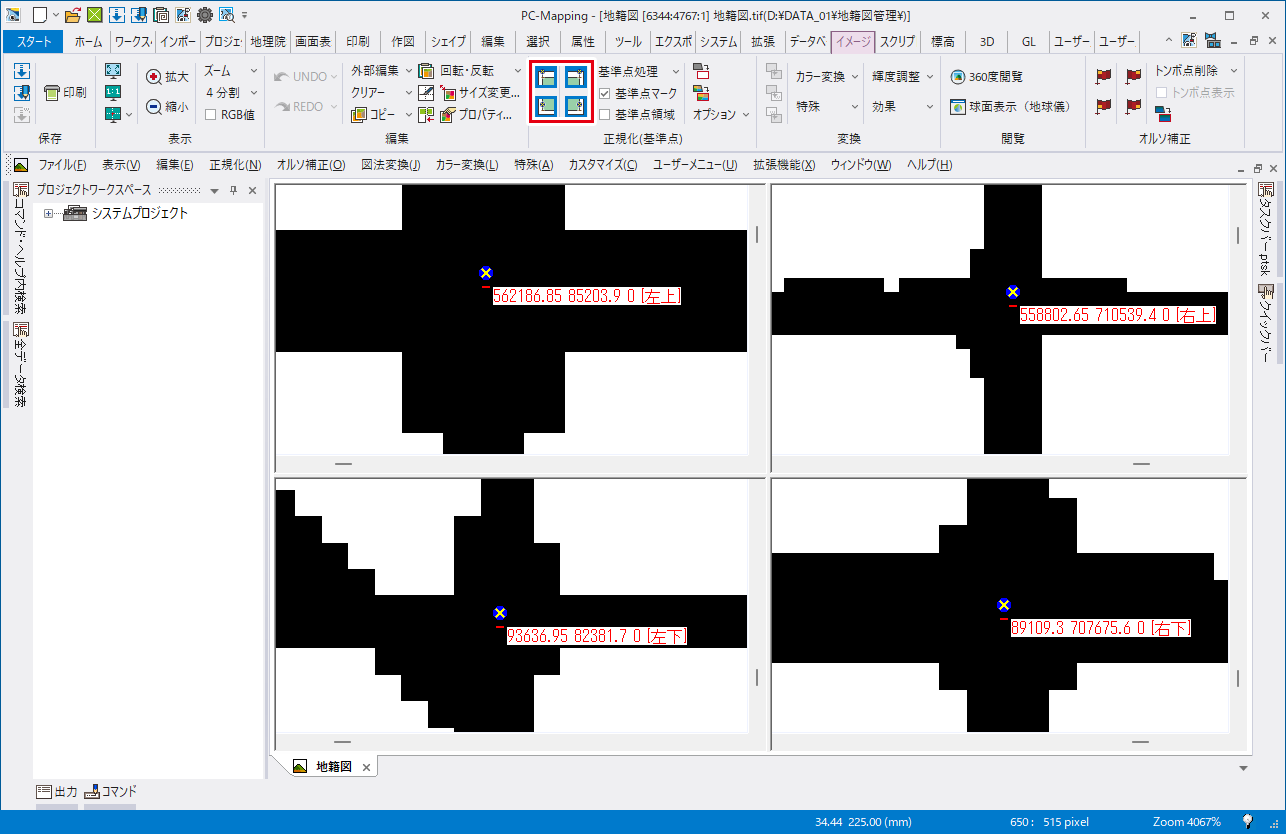
Task: Click the bottom-right reference point (右下) icon
Action: pyautogui.click(x=575, y=105)
